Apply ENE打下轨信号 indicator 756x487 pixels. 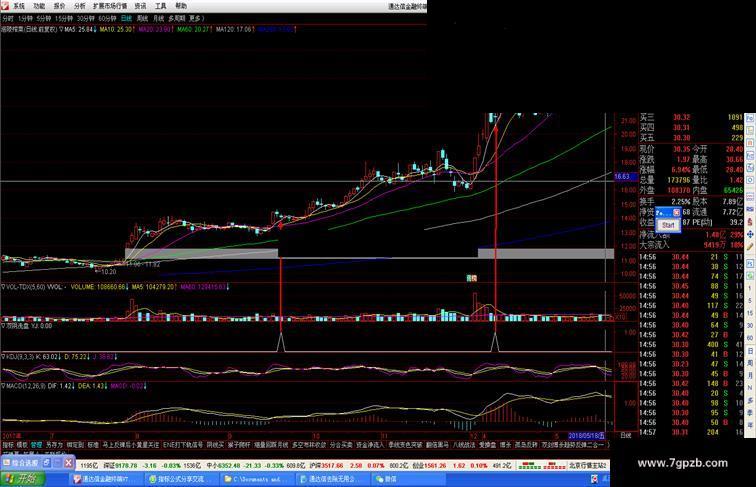[183, 445]
